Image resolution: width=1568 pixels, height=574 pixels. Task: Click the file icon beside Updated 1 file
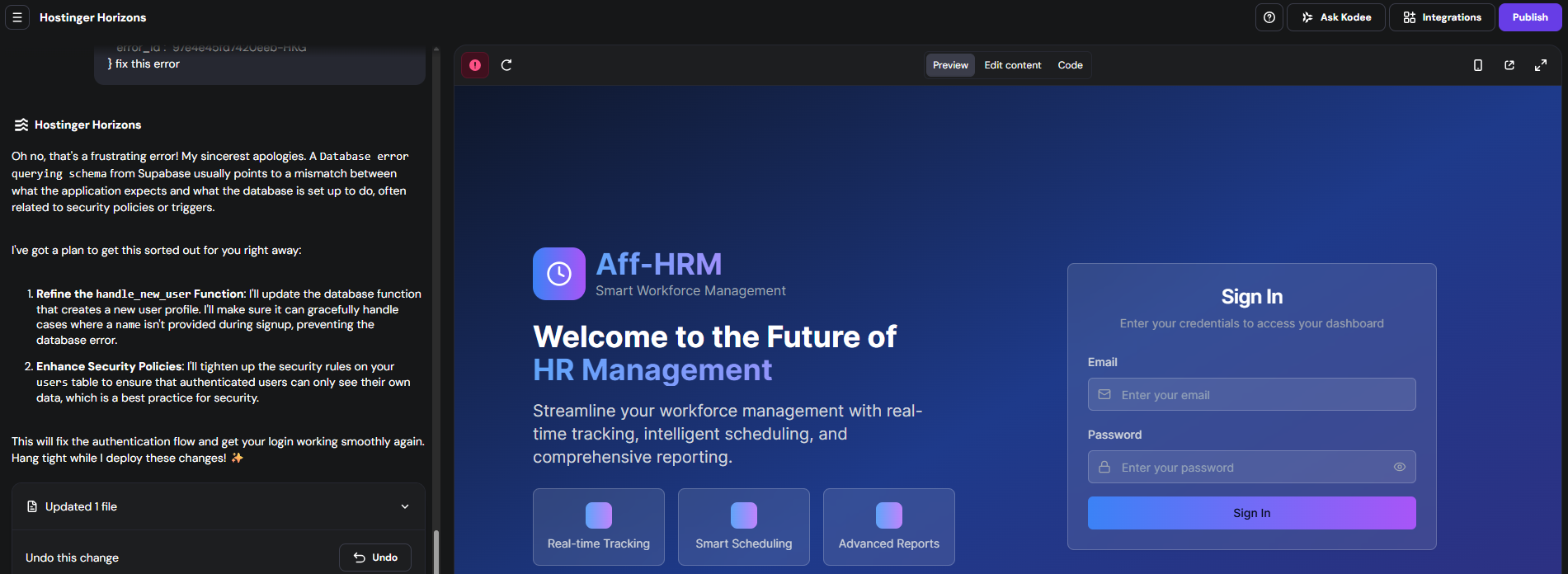pyautogui.click(x=32, y=506)
